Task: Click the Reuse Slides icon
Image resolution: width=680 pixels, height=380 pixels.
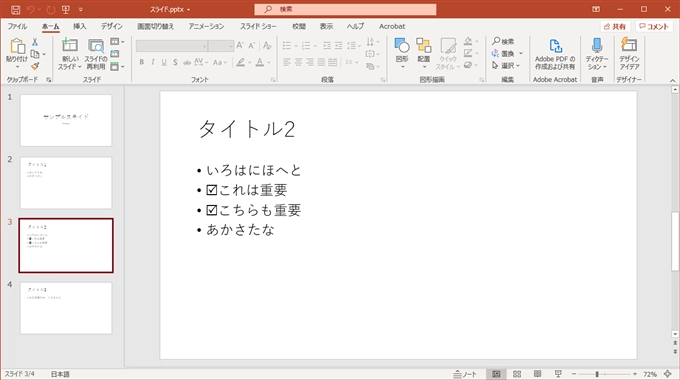Action: 96,45
